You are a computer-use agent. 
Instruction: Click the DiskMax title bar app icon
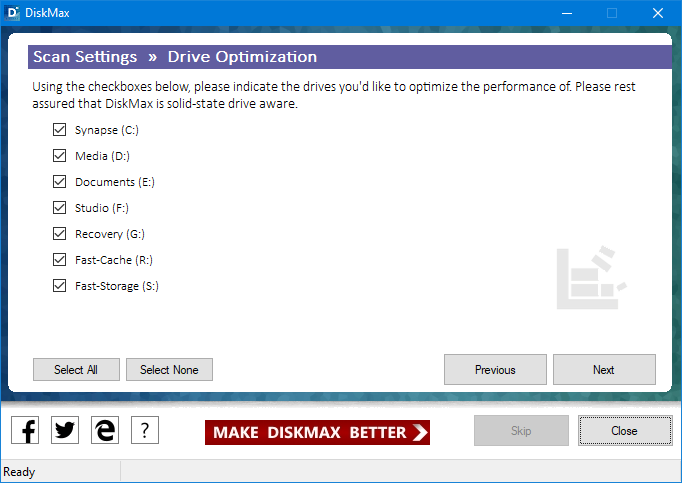tap(12, 13)
